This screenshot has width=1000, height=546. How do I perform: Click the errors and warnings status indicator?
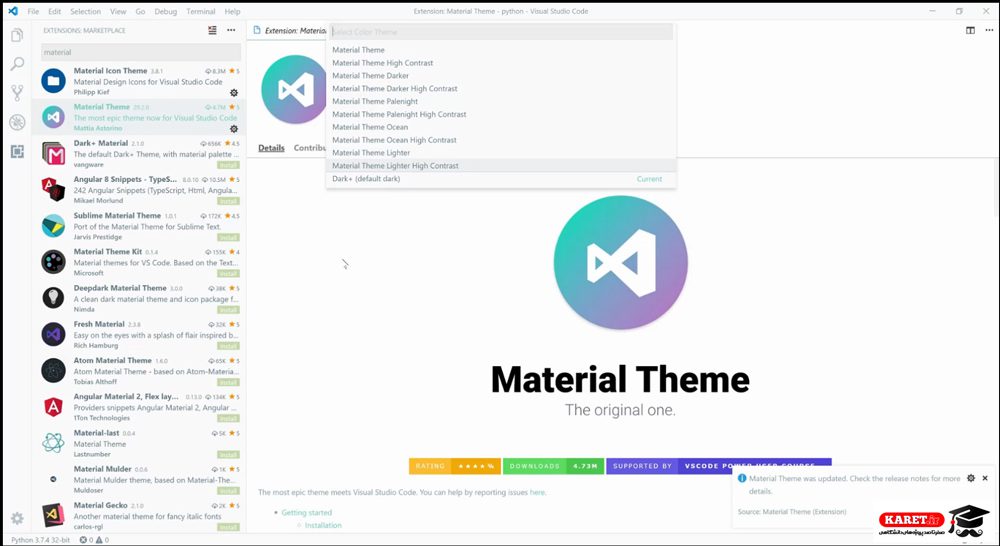[x=94, y=540]
